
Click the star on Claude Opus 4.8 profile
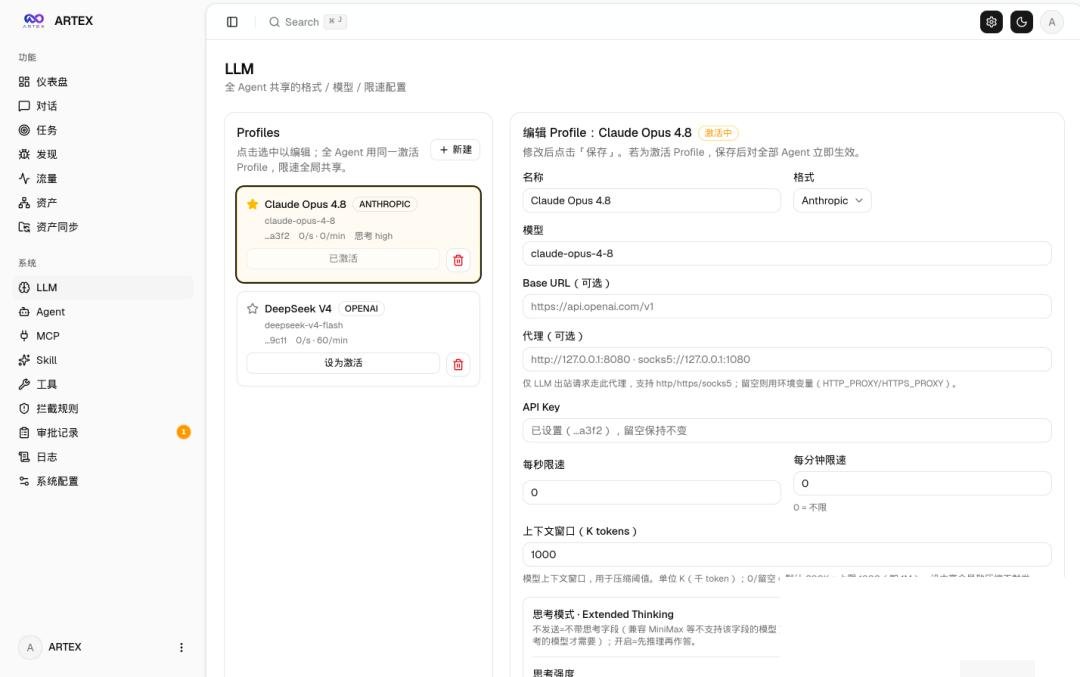pos(253,204)
